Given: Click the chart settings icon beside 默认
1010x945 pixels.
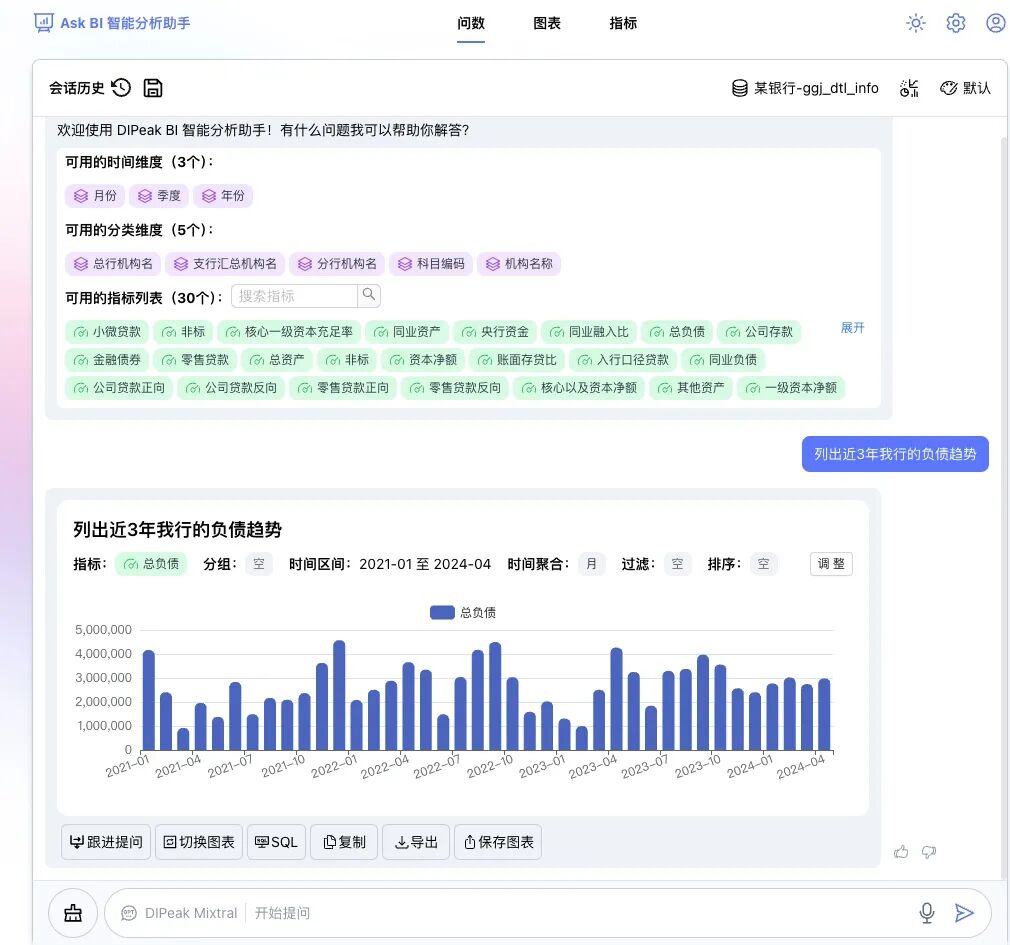Looking at the screenshot, I should coord(909,88).
